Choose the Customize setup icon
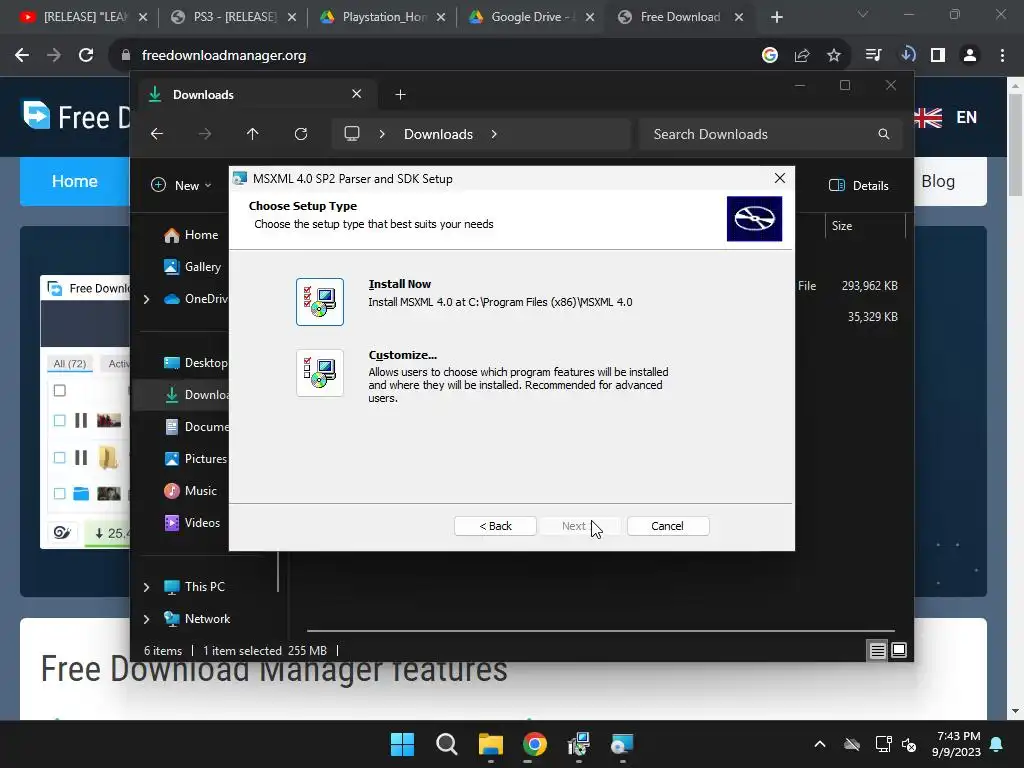The height and width of the screenshot is (768, 1024). click(x=319, y=373)
